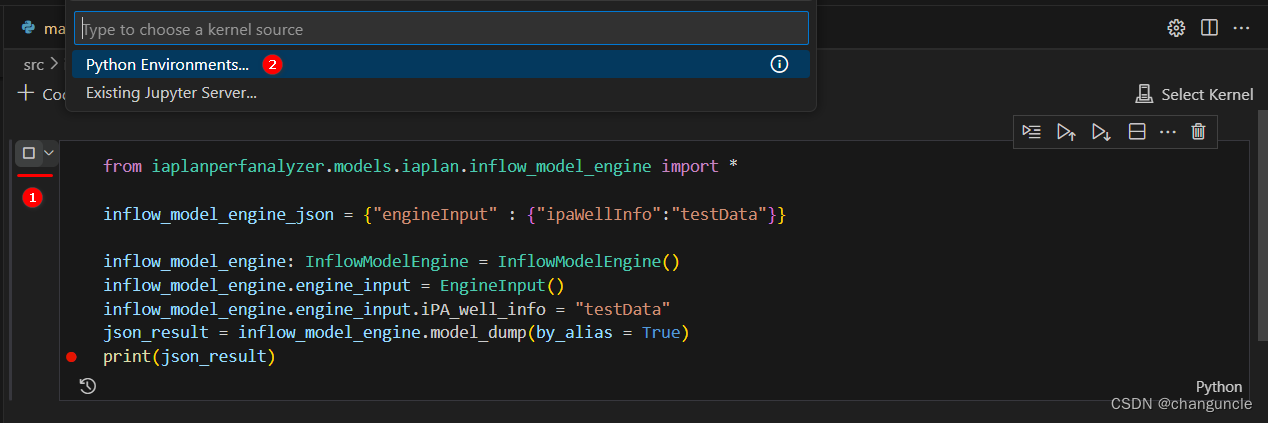
Task: Click the add Code cell button
Action: click(x=42, y=94)
